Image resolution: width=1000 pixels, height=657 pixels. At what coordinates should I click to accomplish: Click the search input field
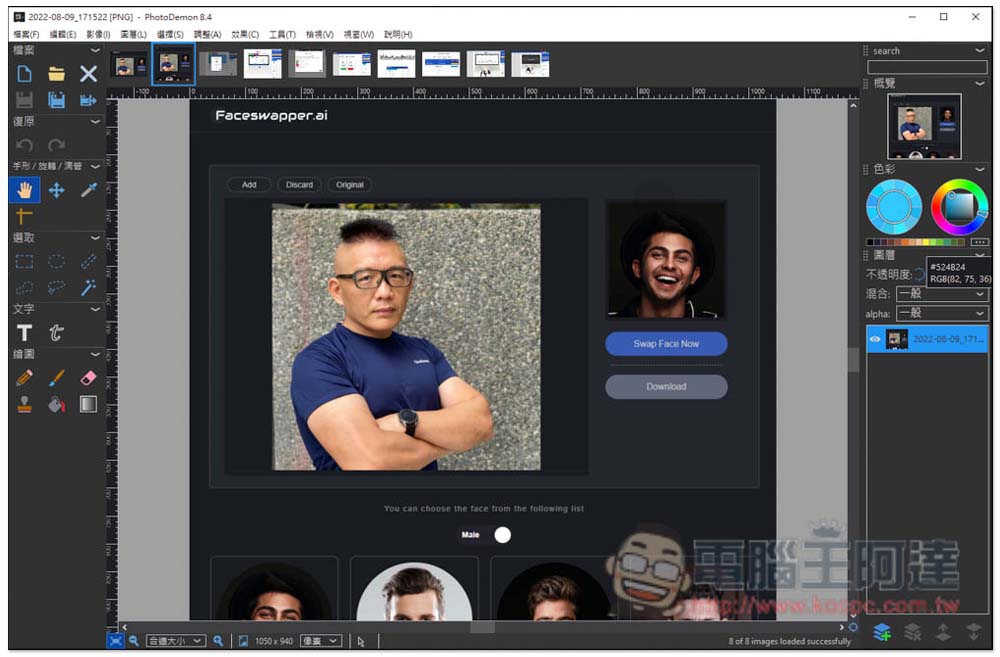pyautogui.click(x=927, y=67)
